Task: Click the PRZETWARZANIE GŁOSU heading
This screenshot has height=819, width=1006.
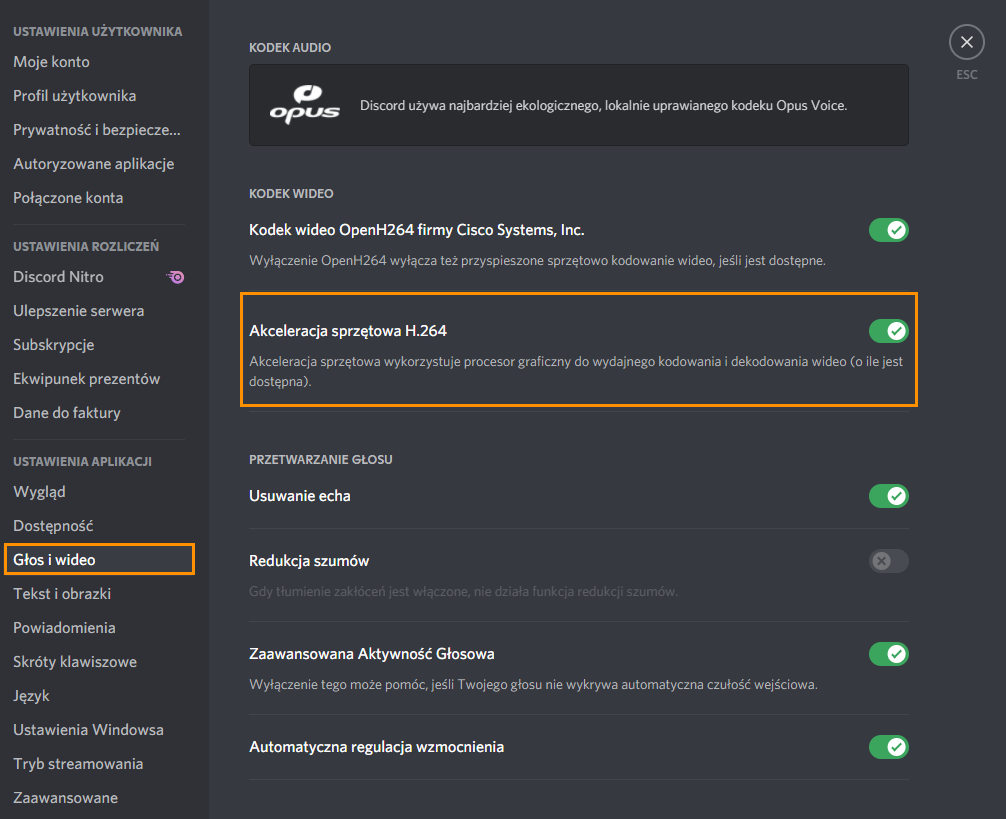Action: pyautogui.click(x=321, y=460)
